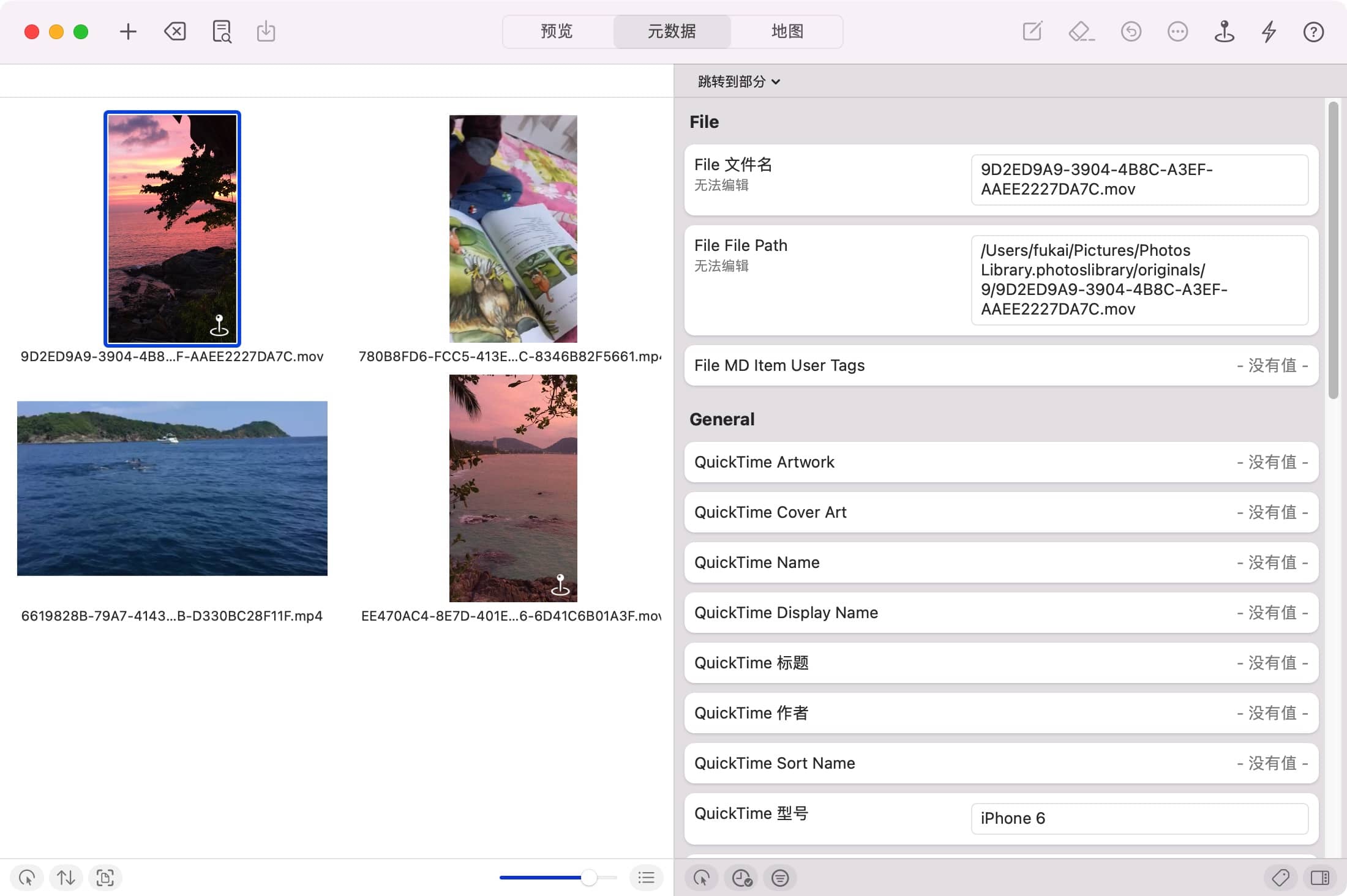The image size is (1347, 896).
Task: Open the 跳转到部分 dropdown
Action: pyautogui.click(x=739, y=81)
